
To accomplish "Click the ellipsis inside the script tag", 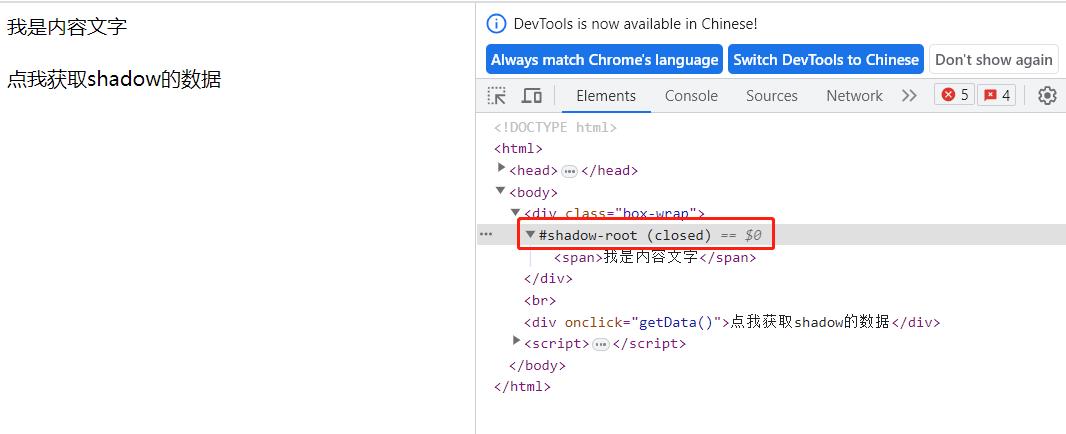I will [x=601, y=345].
